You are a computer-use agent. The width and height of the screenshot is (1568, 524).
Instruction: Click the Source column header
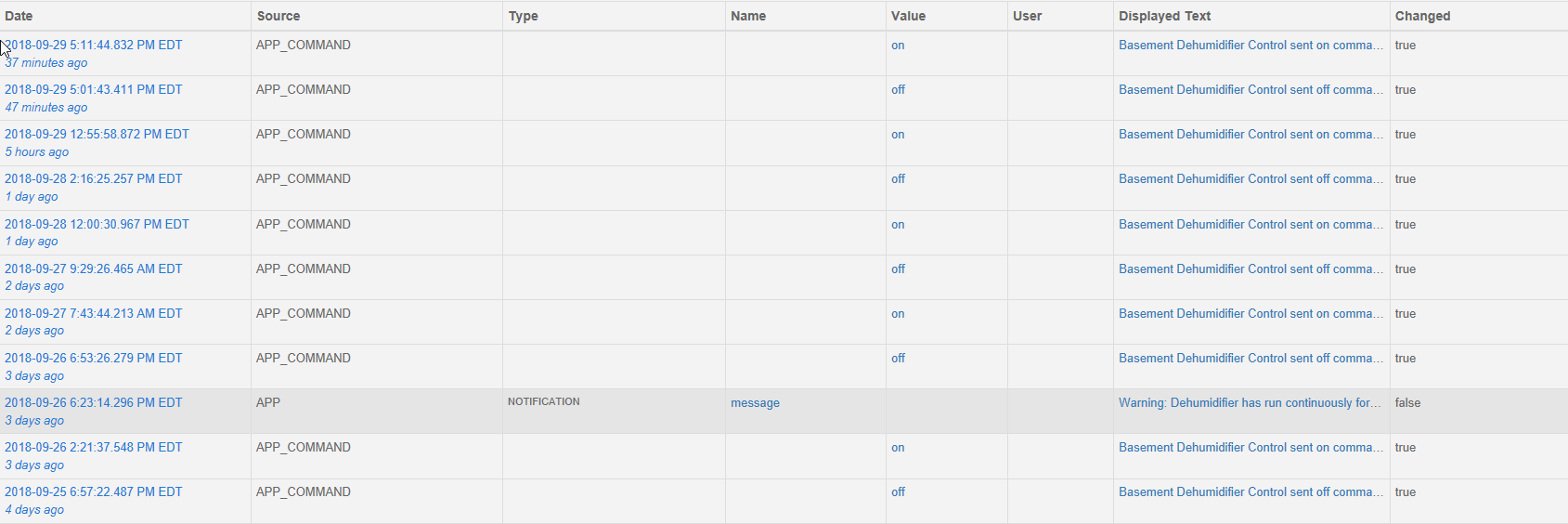click(x=279, y=16)
